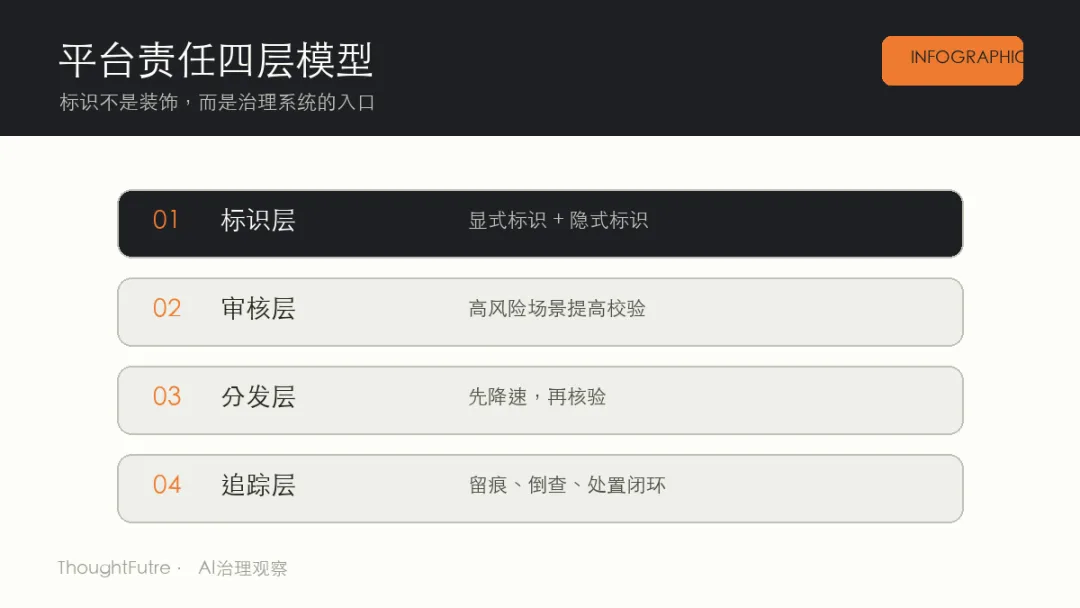Click the text 留痕、倒查、处置闭环
Screen dimensions: 1080x608
567,485
